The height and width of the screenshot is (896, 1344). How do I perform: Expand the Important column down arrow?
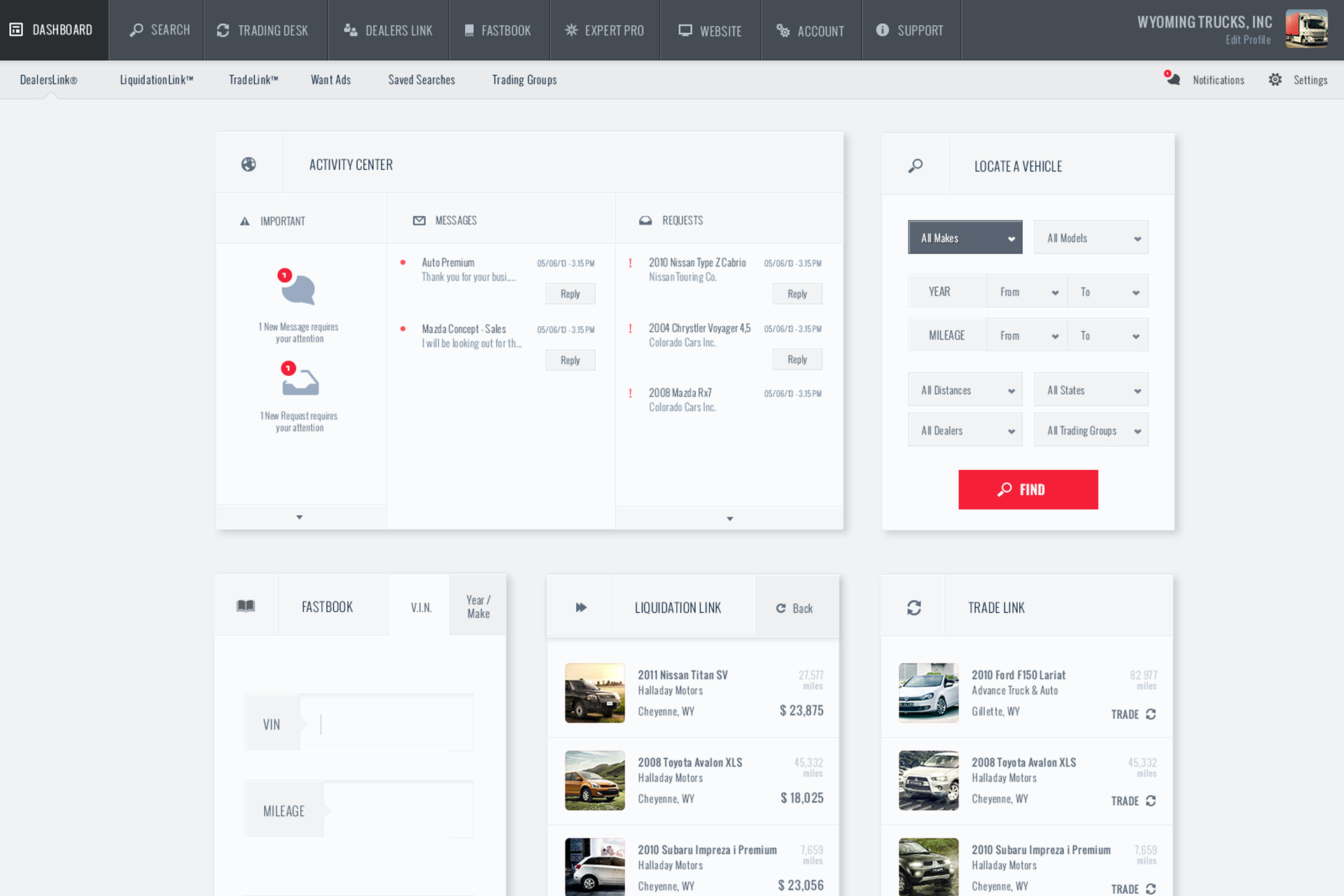(x=300, y=517)
